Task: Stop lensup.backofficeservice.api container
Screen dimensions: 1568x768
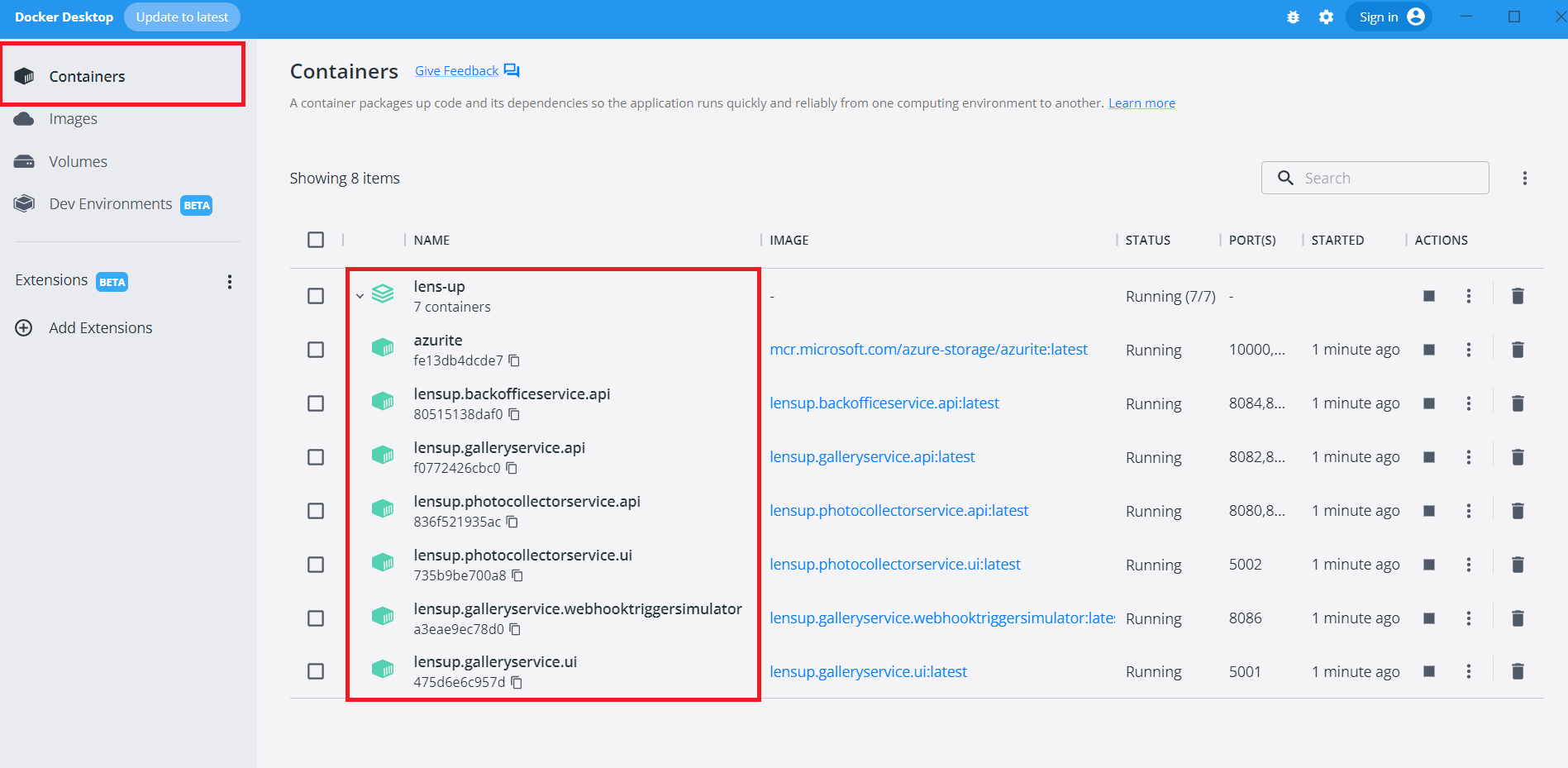Action: pyautogui.click(x=1429, y=403)
